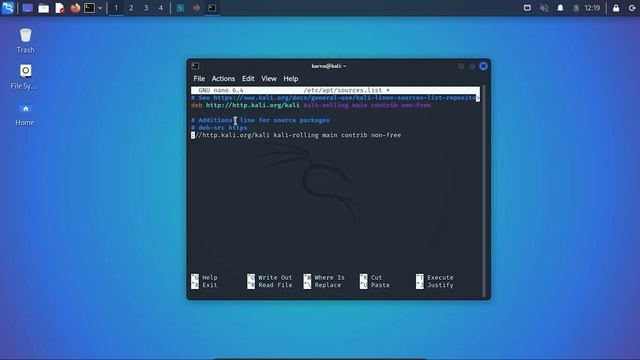Screen dimensions: 640x360
Task: Click the nano Write Out shortcut label
Action: [x=275, y=278]
